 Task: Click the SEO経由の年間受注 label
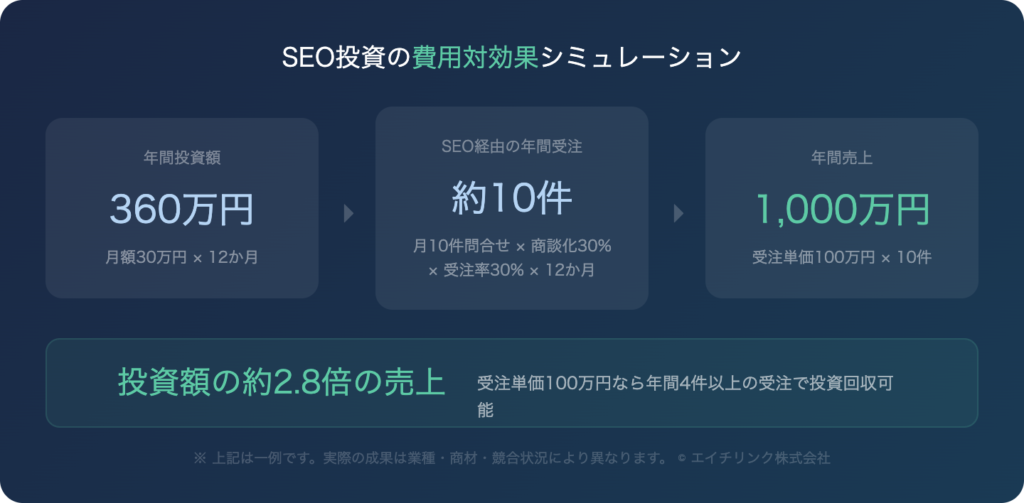512,146
